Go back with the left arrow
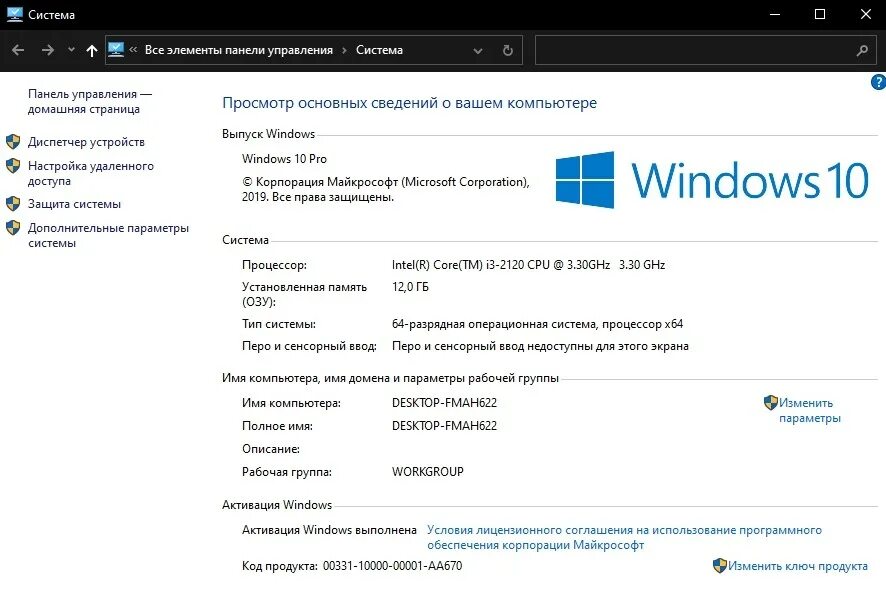 (18, 50)
